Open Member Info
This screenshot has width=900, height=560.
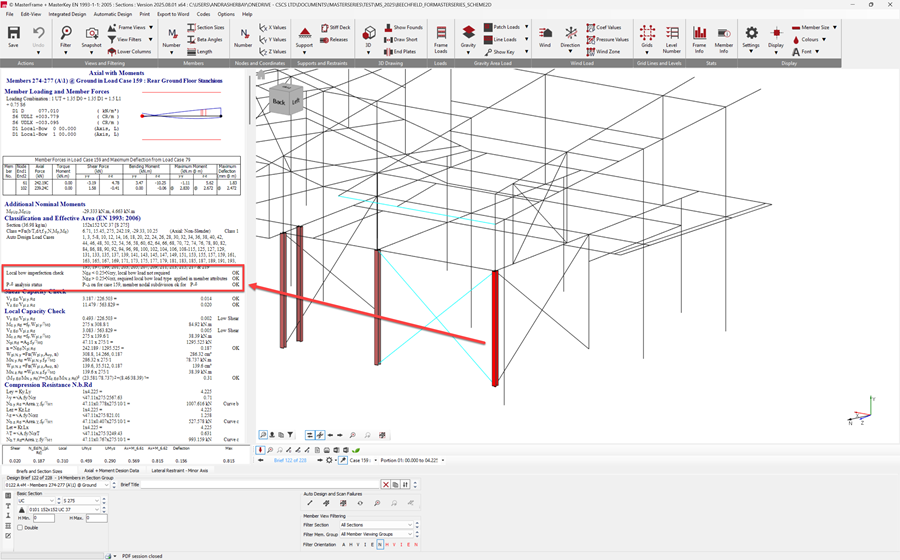click(724, 38)
